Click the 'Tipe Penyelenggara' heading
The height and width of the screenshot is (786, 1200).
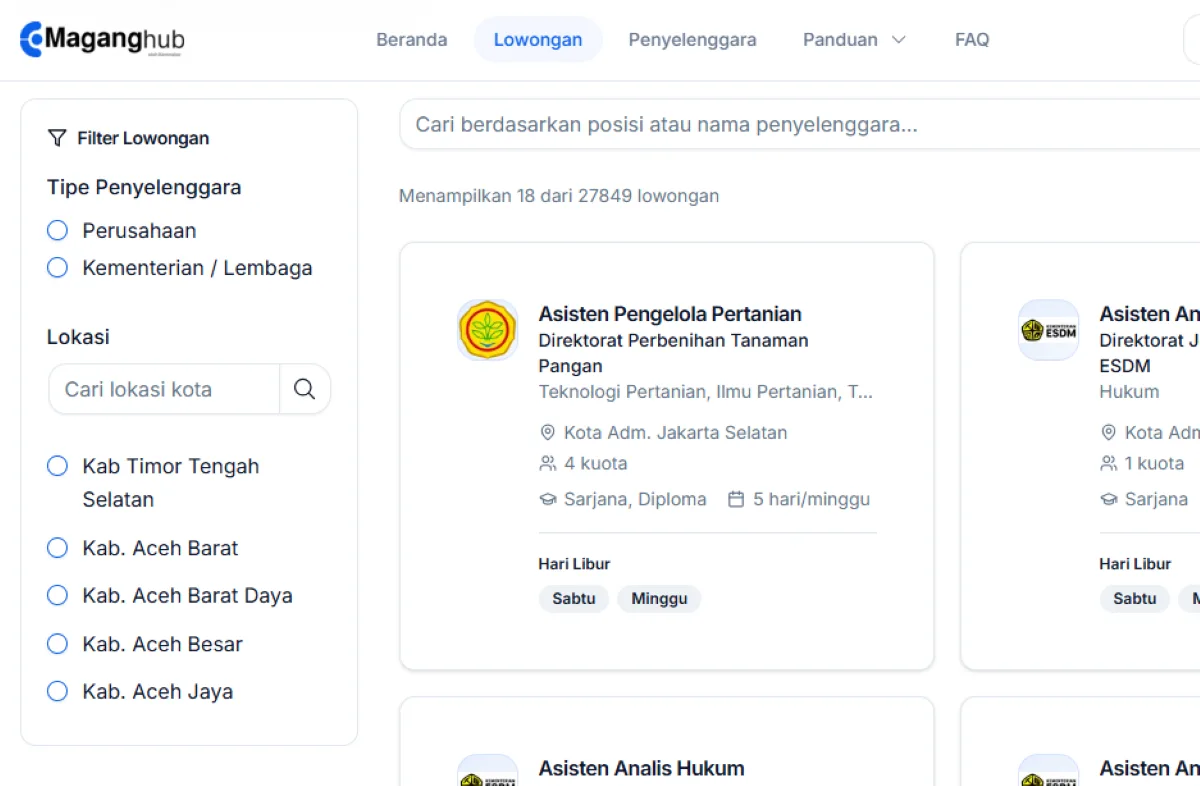click(144, 187)
